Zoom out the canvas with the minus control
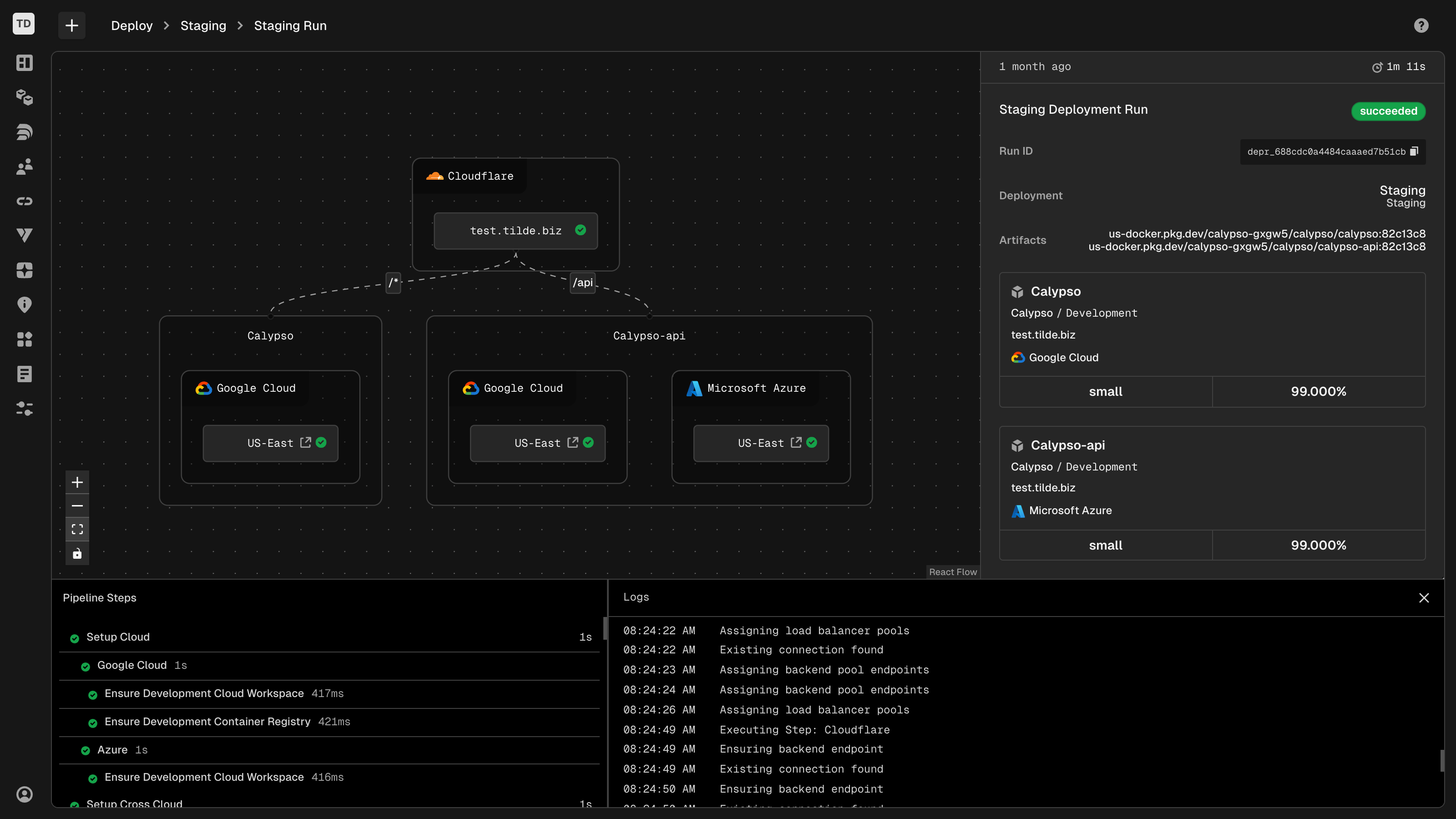The image size is (1456, 819). 77,506
